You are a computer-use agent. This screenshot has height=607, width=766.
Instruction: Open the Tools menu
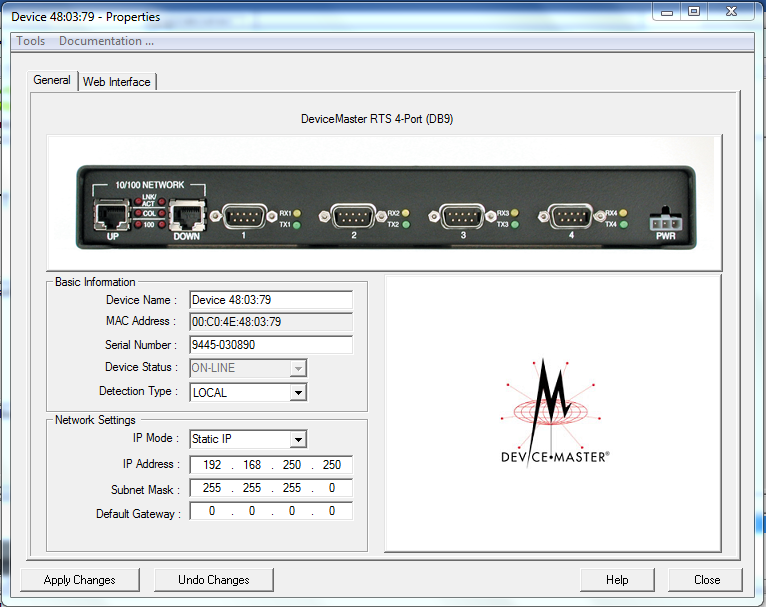31,41
